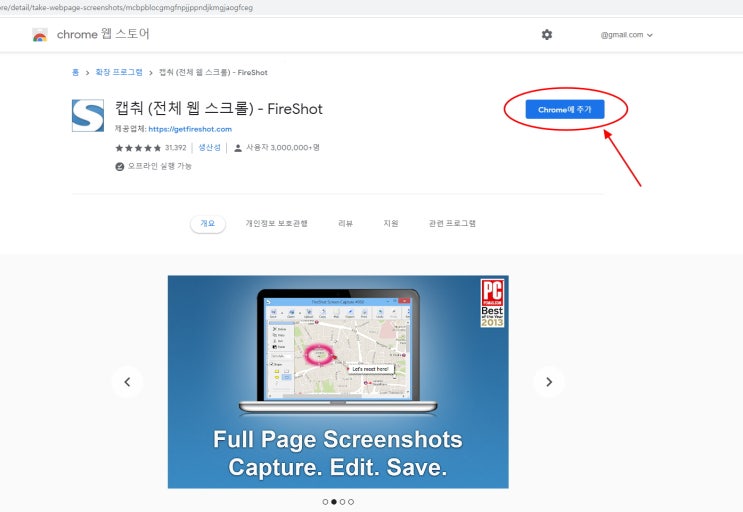Switch to the 개인정보 보호관행 tab
743x512 pixels.
276,224
